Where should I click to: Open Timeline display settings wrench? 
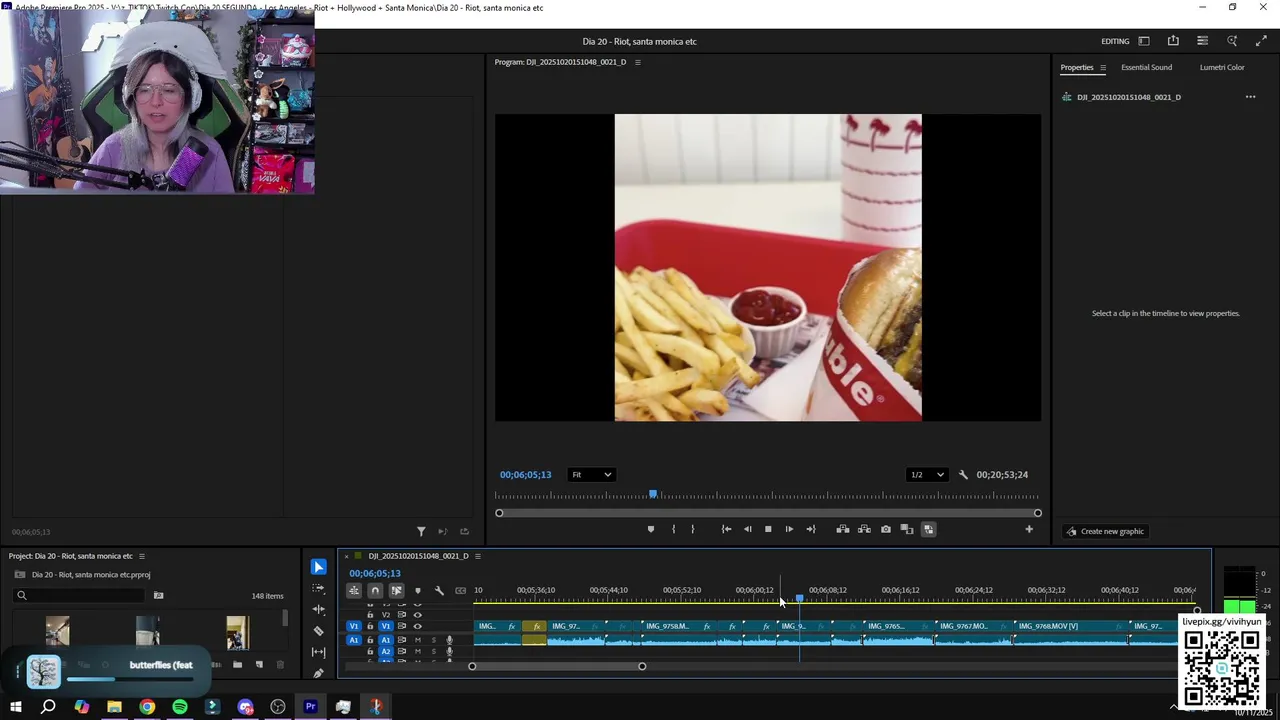[439, 590]
